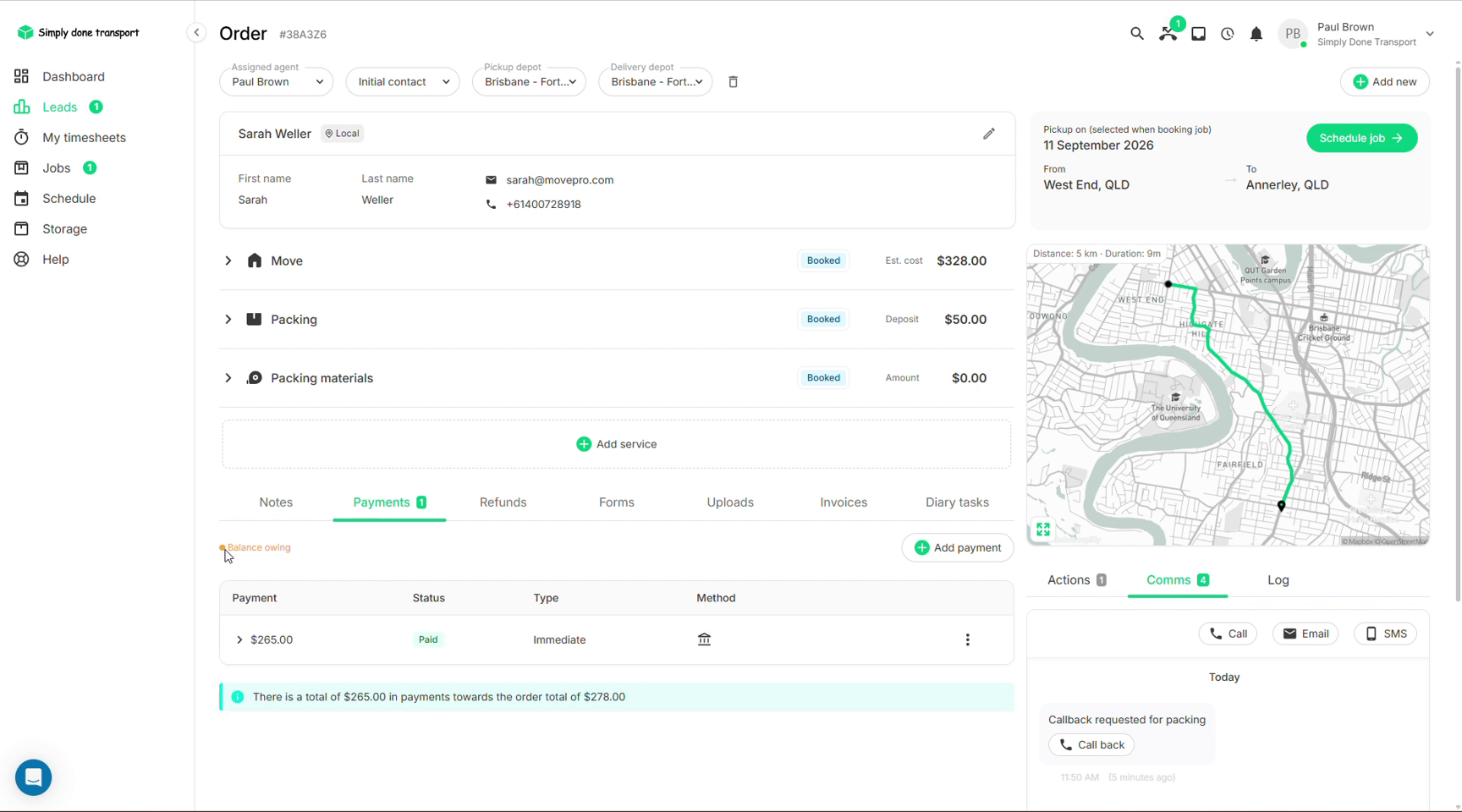This screenshot has height=812, width=1462.
Task: Open Storage in sidebar
Action: (x=65, y=228)
